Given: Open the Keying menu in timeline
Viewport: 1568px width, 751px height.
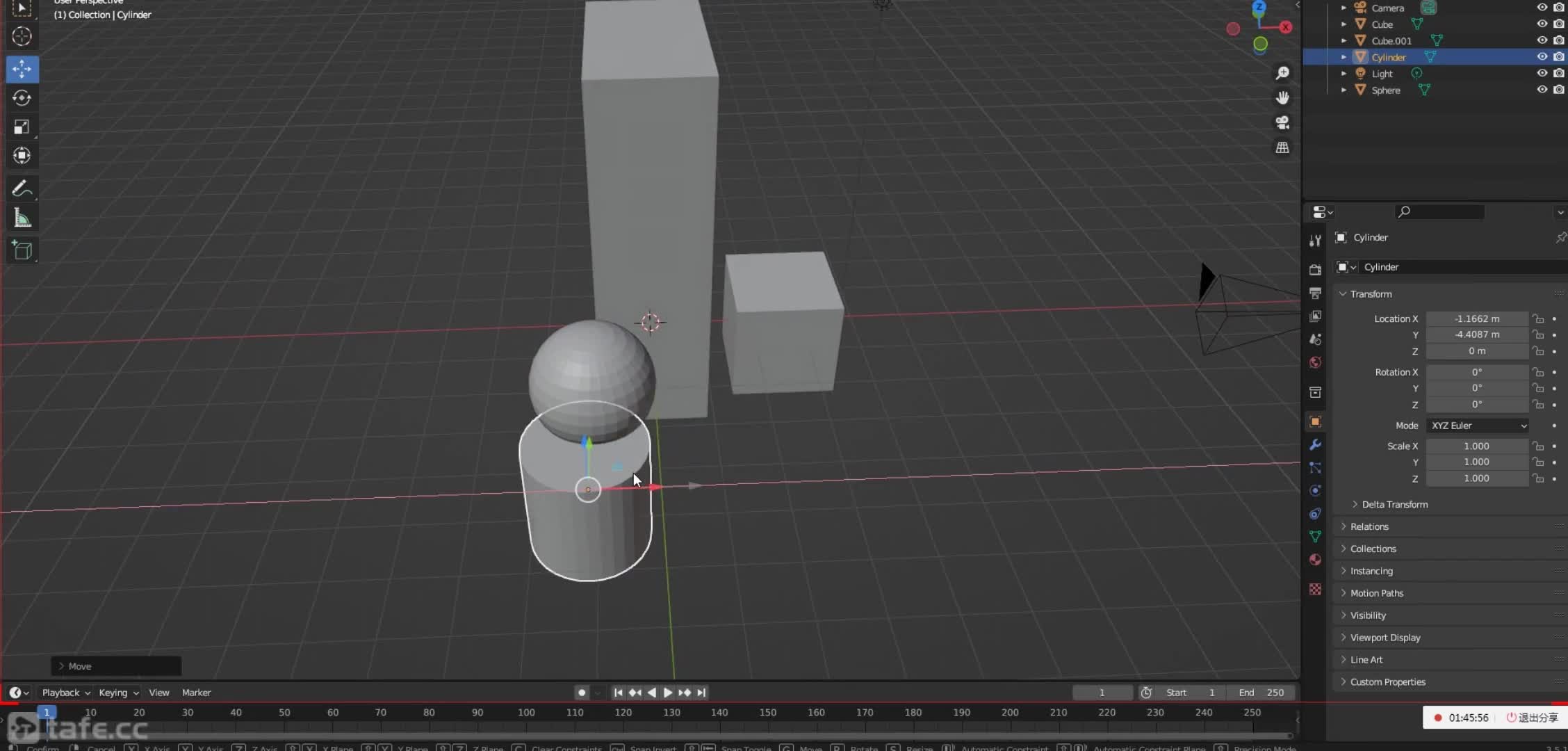Looking at the screenshot, I should coord(118,693).
